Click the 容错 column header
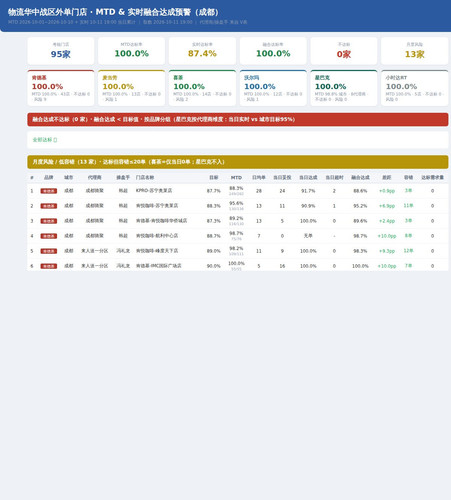 coord(408,177)
